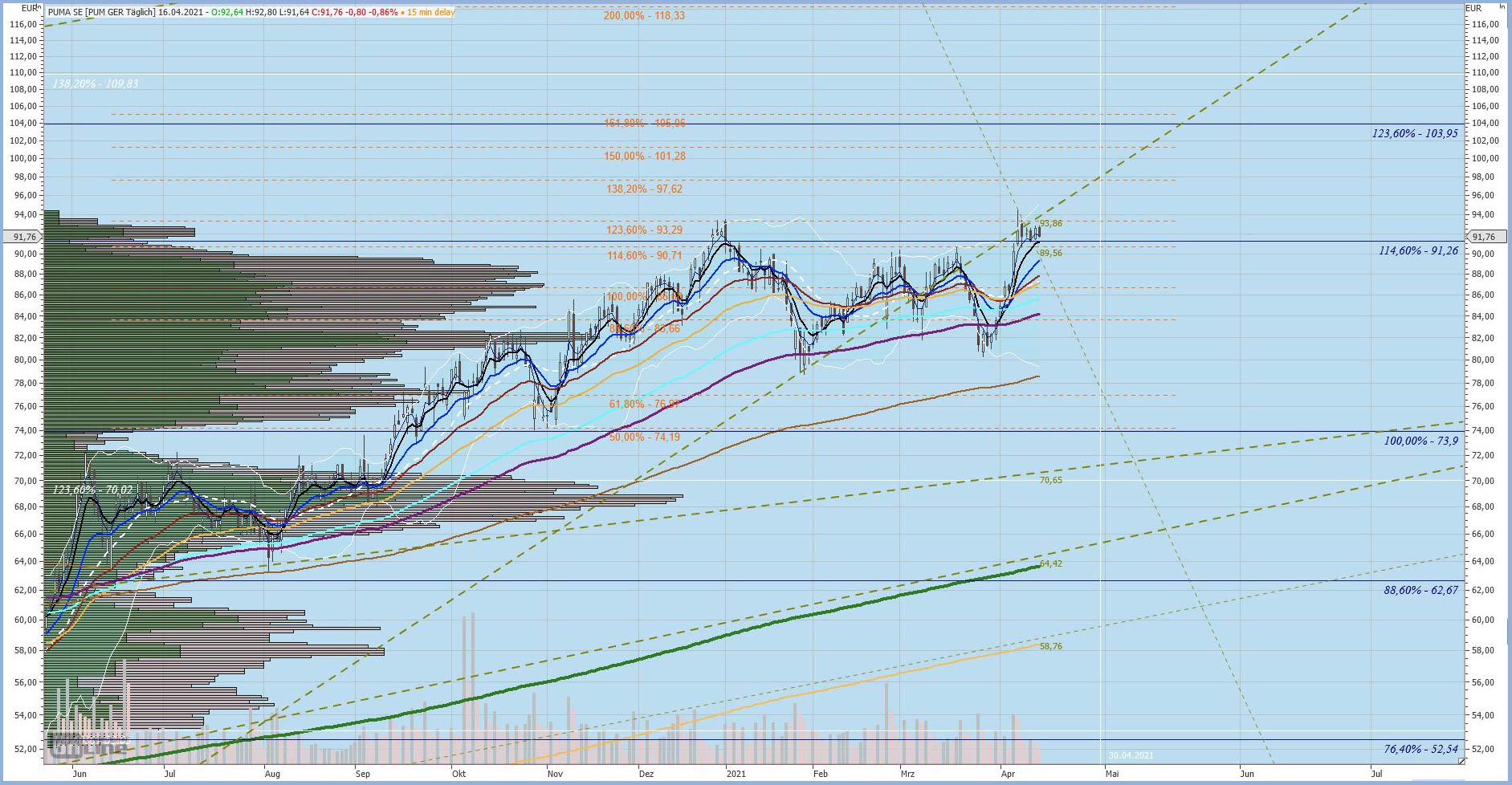The width and height of the screenshot is (1512, 785).
Task: Click the 2021 year label on the time axis
Action: coord(736,774)
